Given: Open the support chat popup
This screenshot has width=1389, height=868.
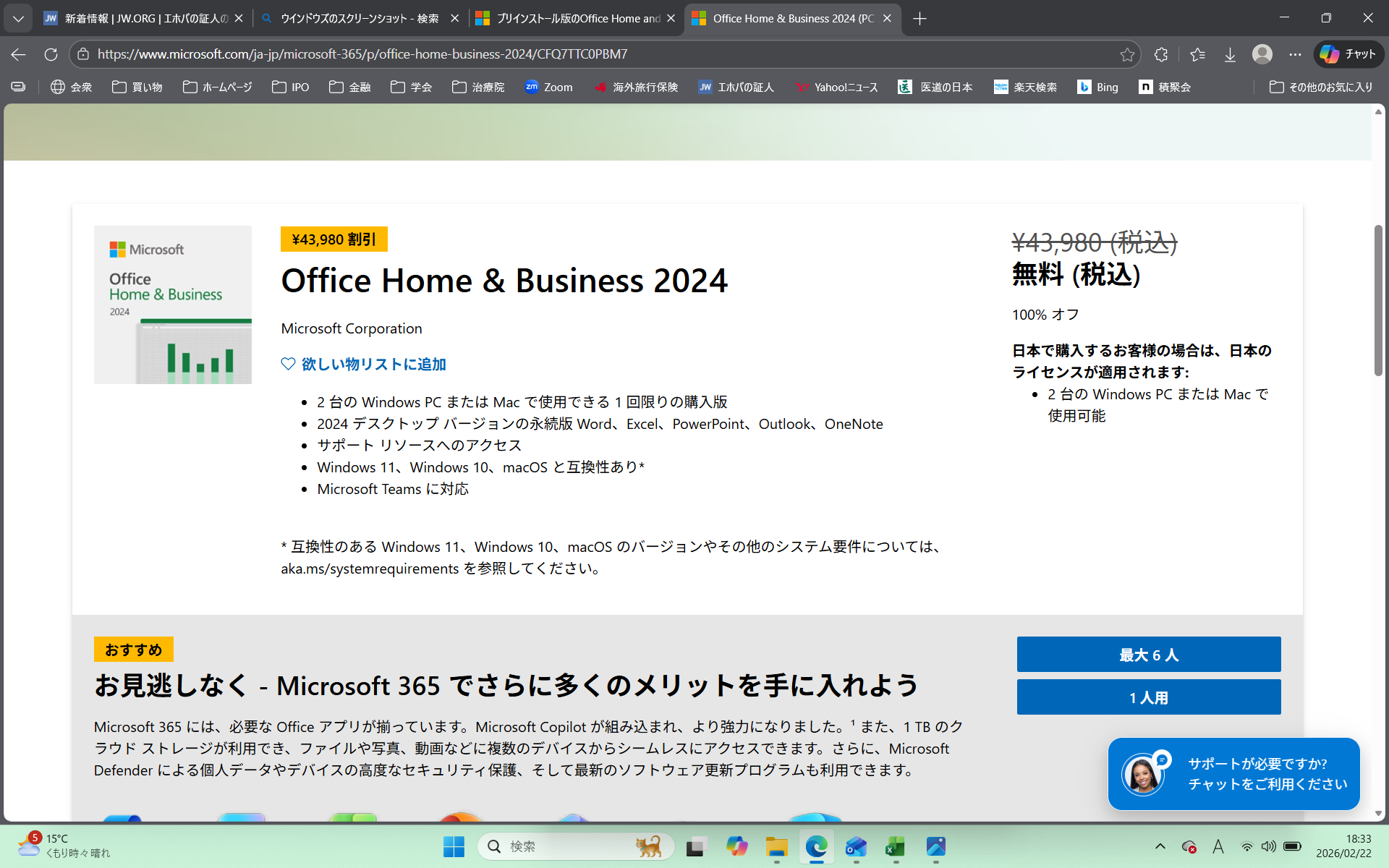Looking at the screenshot, I should coord(1233,774).
